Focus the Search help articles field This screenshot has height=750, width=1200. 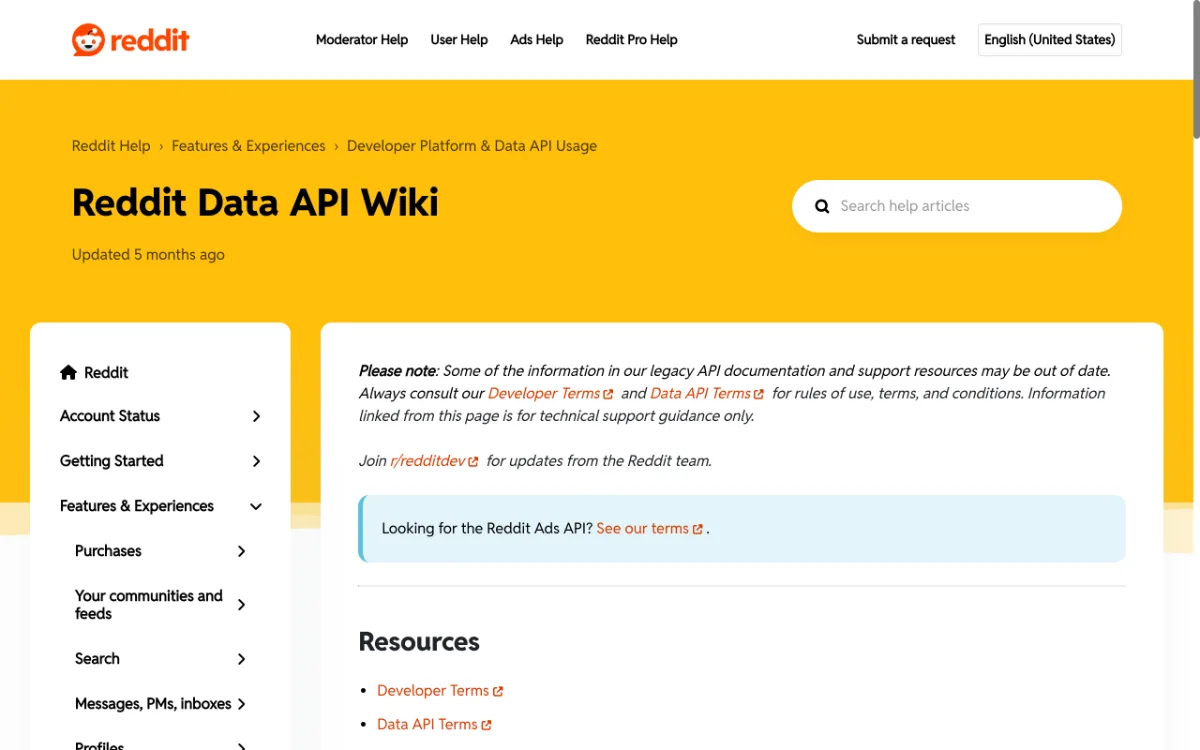pyautogui.click(x=957, y=206)
